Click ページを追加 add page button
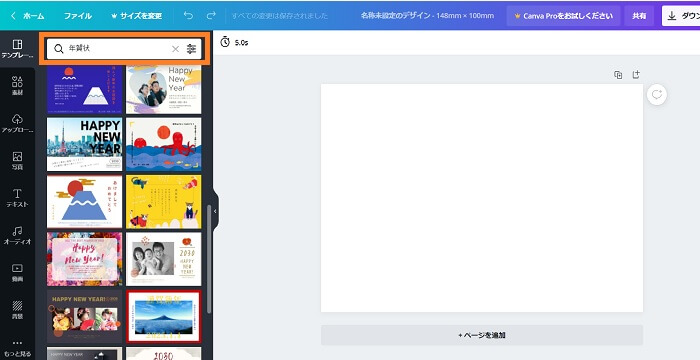 [482, 335]
